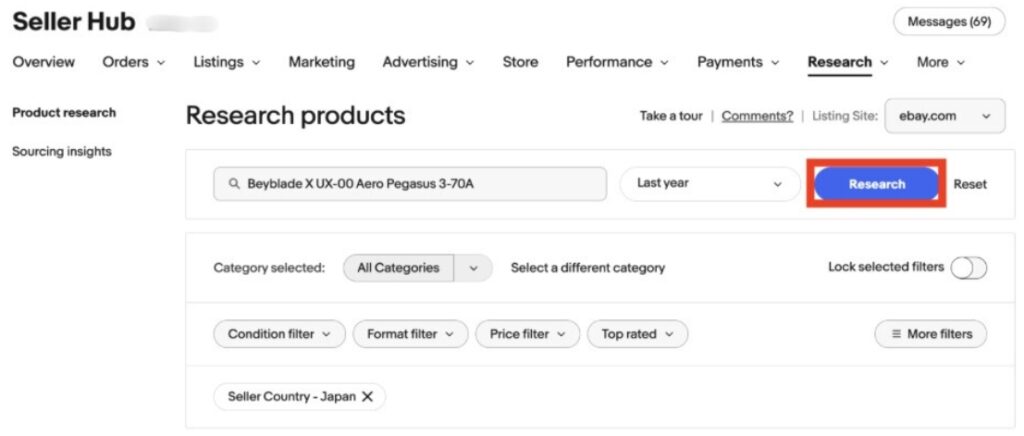Open the Top rated filter
1024x436 pixels.
pos(637,334)
